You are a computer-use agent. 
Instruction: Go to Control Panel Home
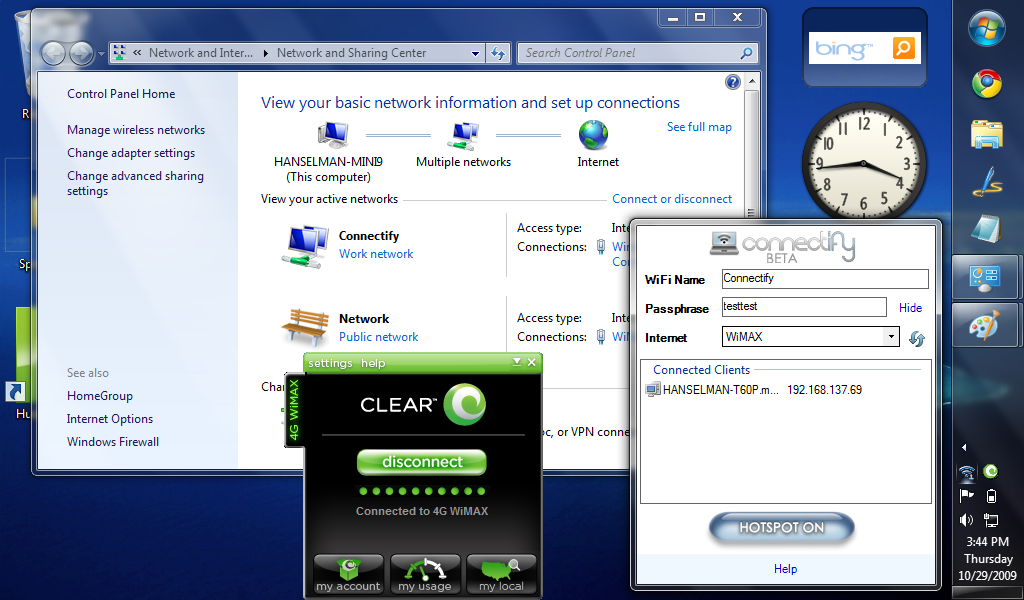(121, 93)
